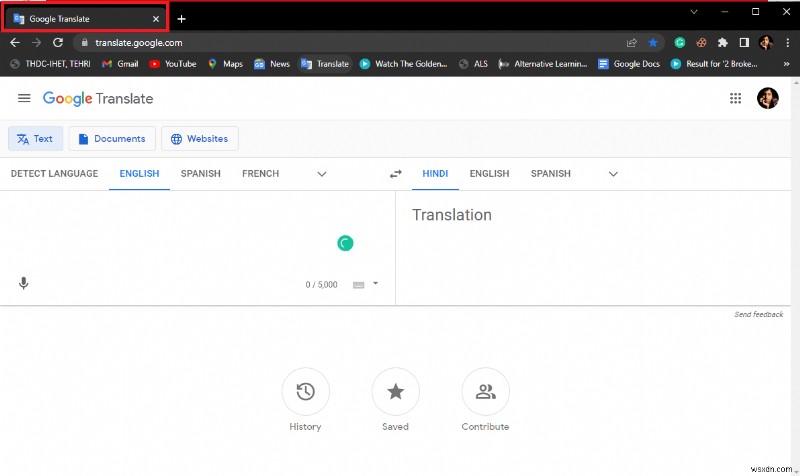The image size is (800, 476).
Task: Open THDC-IHET, TEHRI bookmark
Action: [51, 64]
